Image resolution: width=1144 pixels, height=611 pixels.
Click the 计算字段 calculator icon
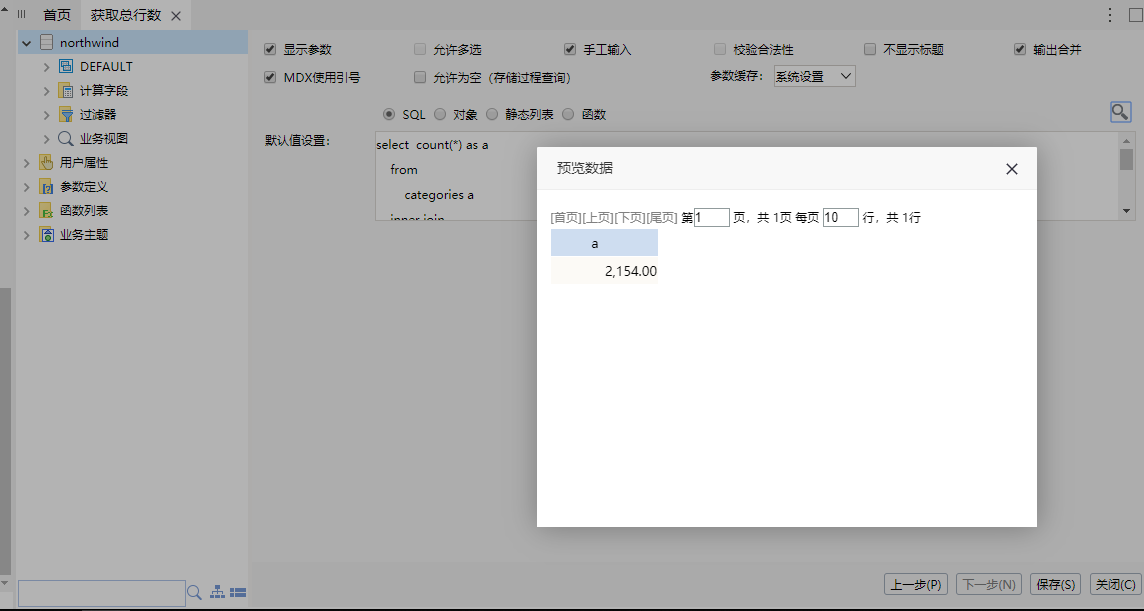(66, 91)
